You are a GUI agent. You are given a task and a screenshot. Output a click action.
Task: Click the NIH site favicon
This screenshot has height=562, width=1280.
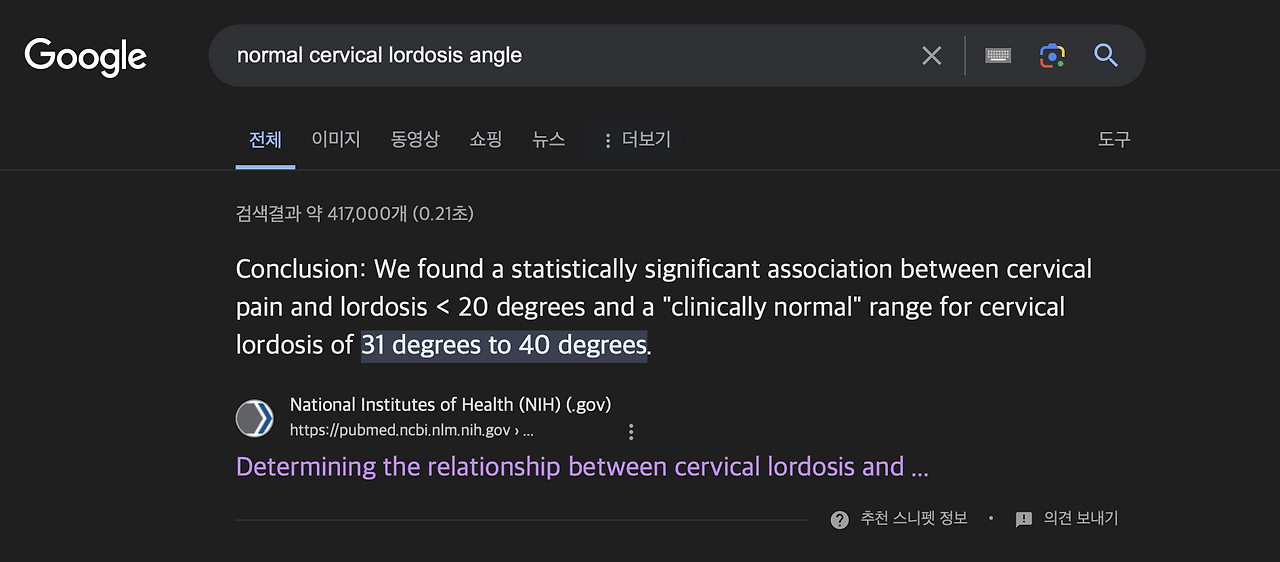[255, 418]
